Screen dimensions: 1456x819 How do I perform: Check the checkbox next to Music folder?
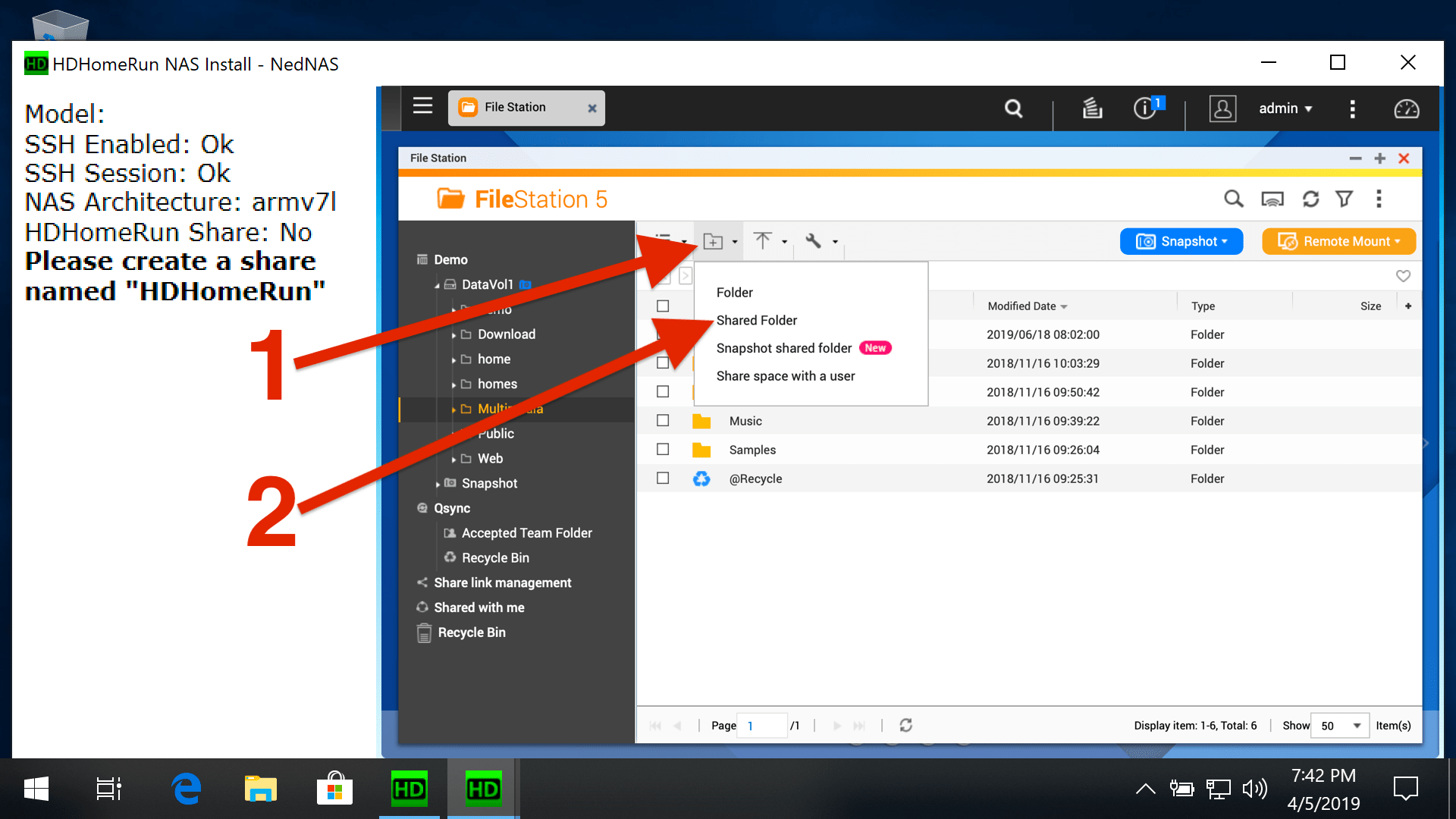coord(663,420)
